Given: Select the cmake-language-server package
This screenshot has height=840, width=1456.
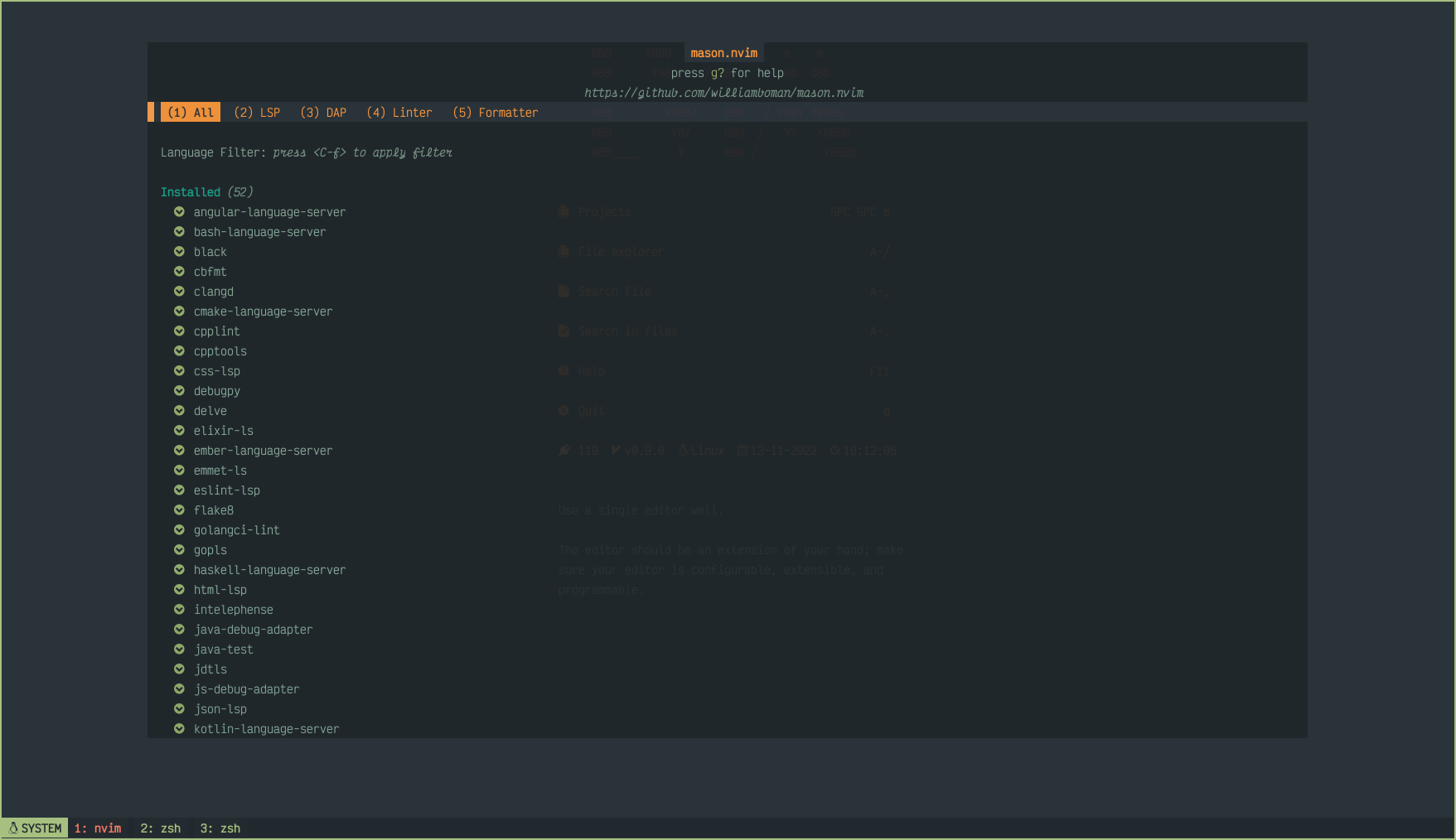Looking at the screenshot, I should click(x=264, y=311).
